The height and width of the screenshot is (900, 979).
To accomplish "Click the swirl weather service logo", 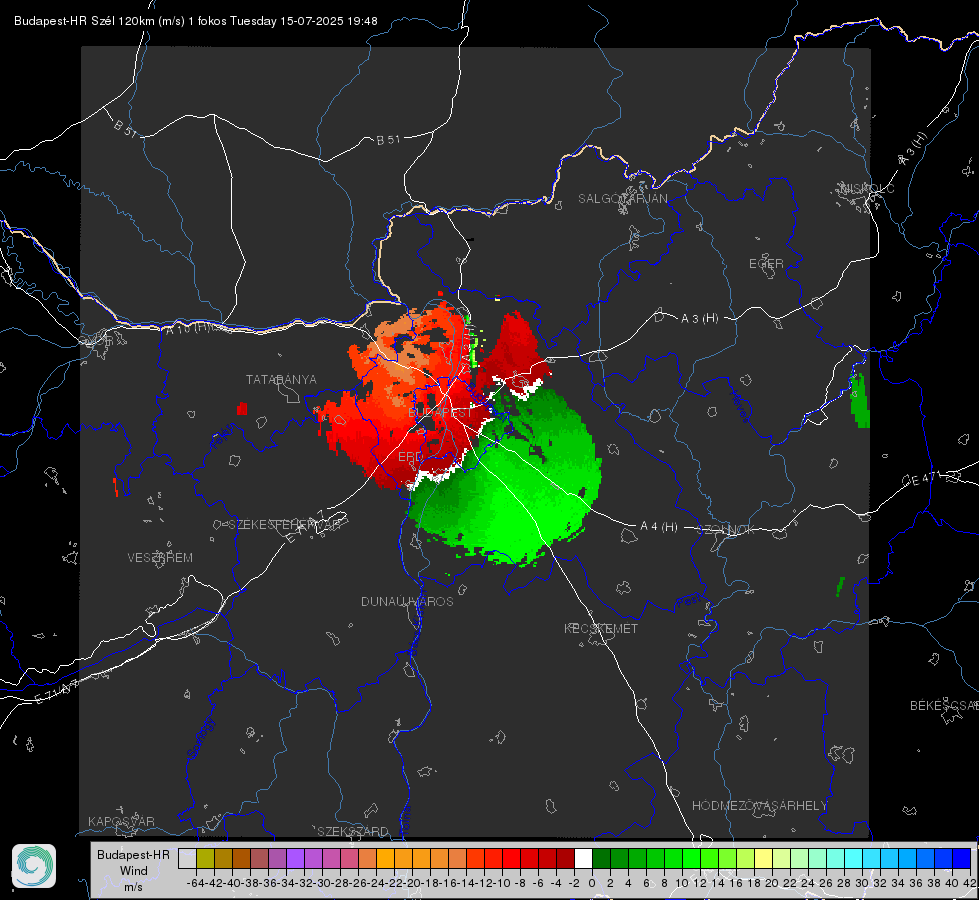I will pos(34,866).
